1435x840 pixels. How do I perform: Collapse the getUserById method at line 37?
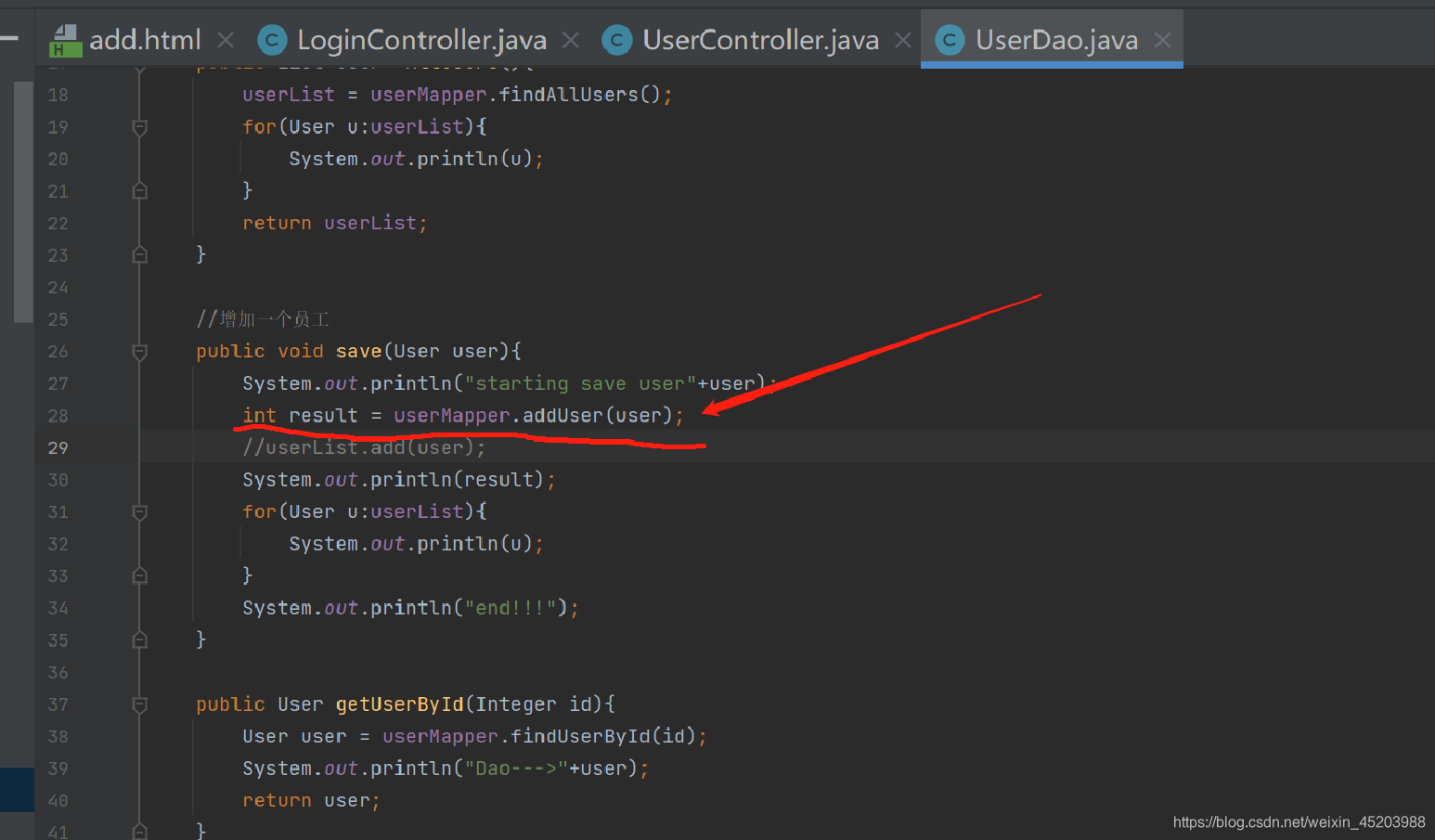(x=140, y=704)
